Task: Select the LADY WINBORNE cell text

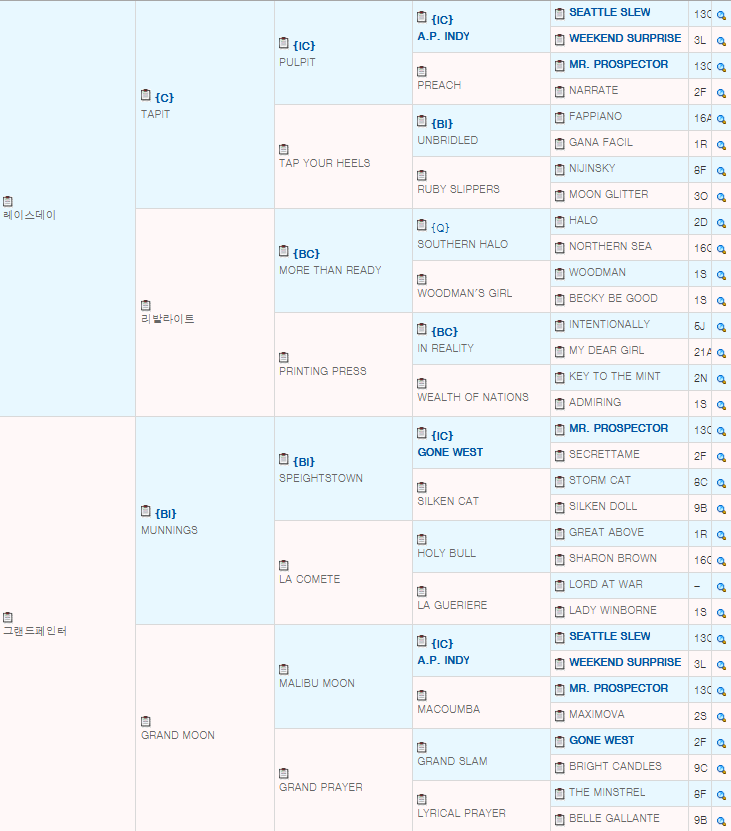Action: click(x=613, y=610)
